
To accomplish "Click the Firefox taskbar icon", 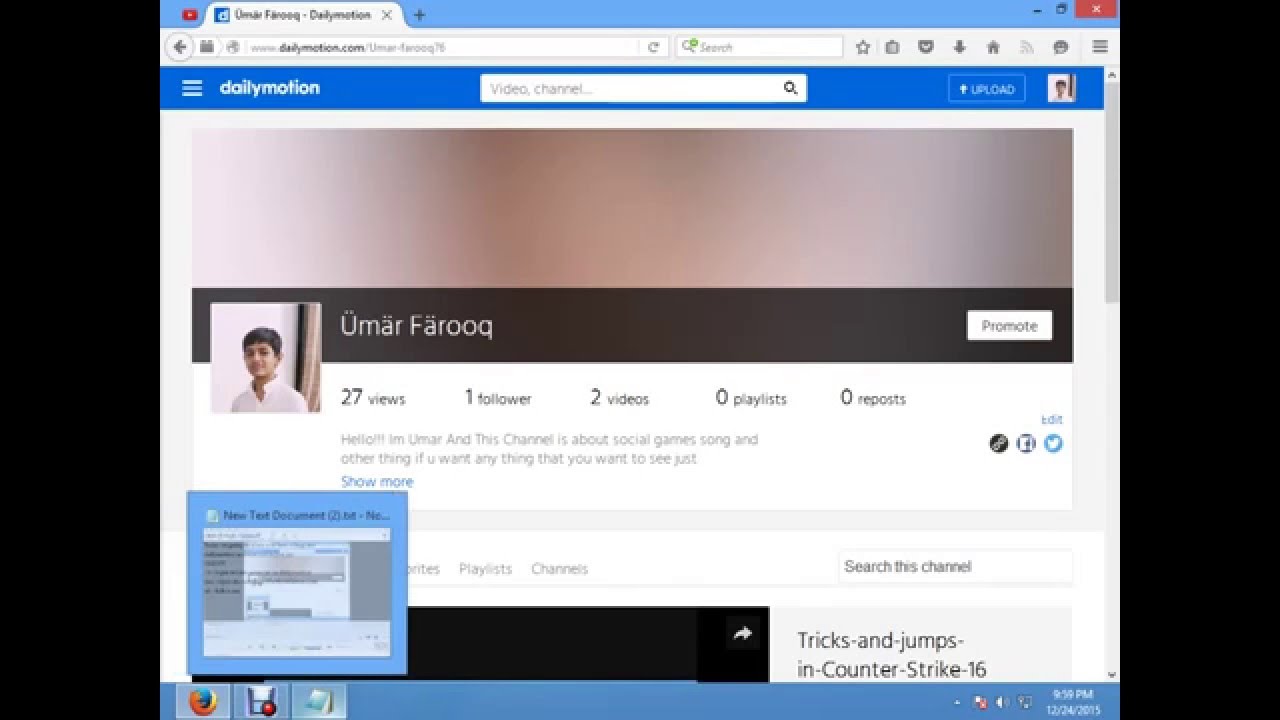I will click(x=203, y=701).
